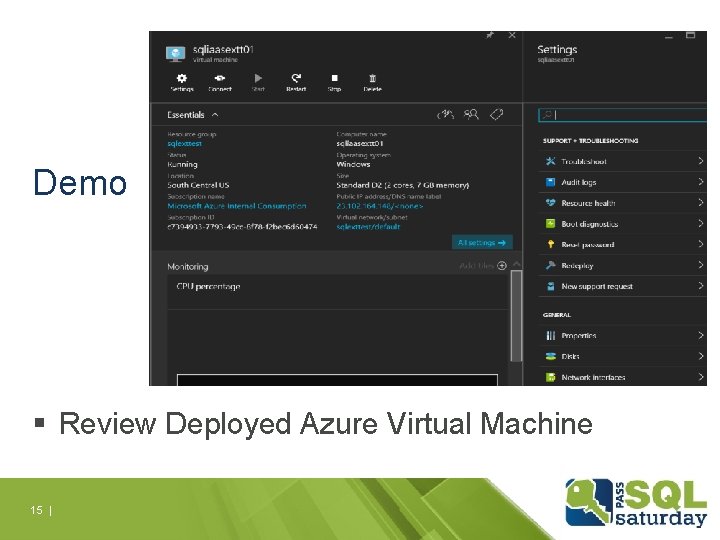Expand Properties row chevron

coord(700,335)
